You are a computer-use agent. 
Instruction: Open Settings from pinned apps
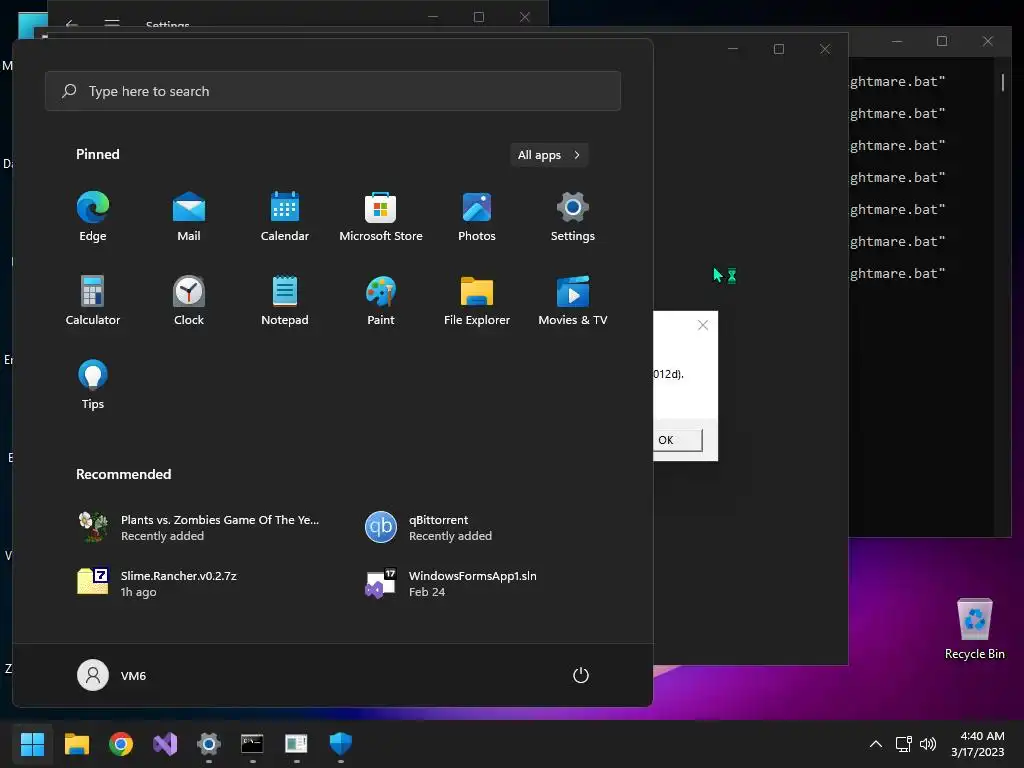573,217
